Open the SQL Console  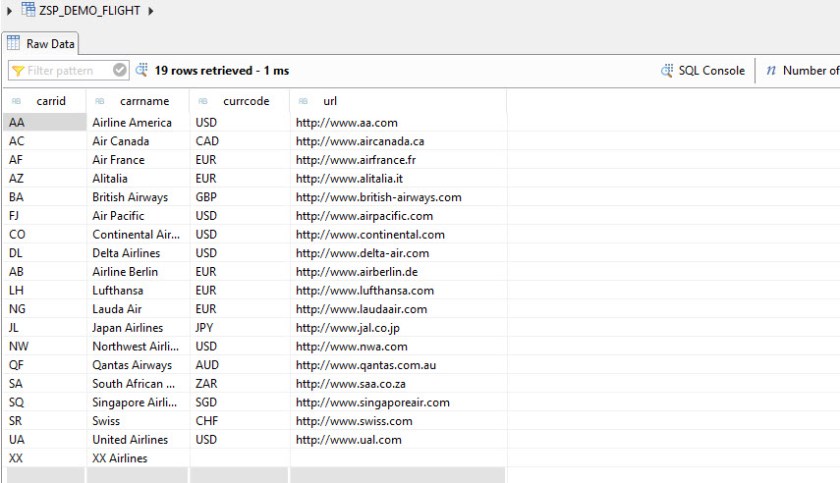click(702, 71)
